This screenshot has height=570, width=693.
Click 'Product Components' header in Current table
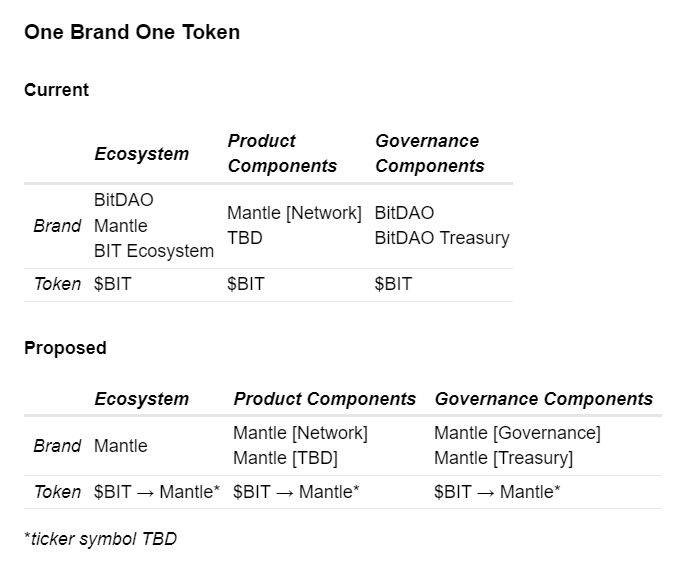click(282, 153)
